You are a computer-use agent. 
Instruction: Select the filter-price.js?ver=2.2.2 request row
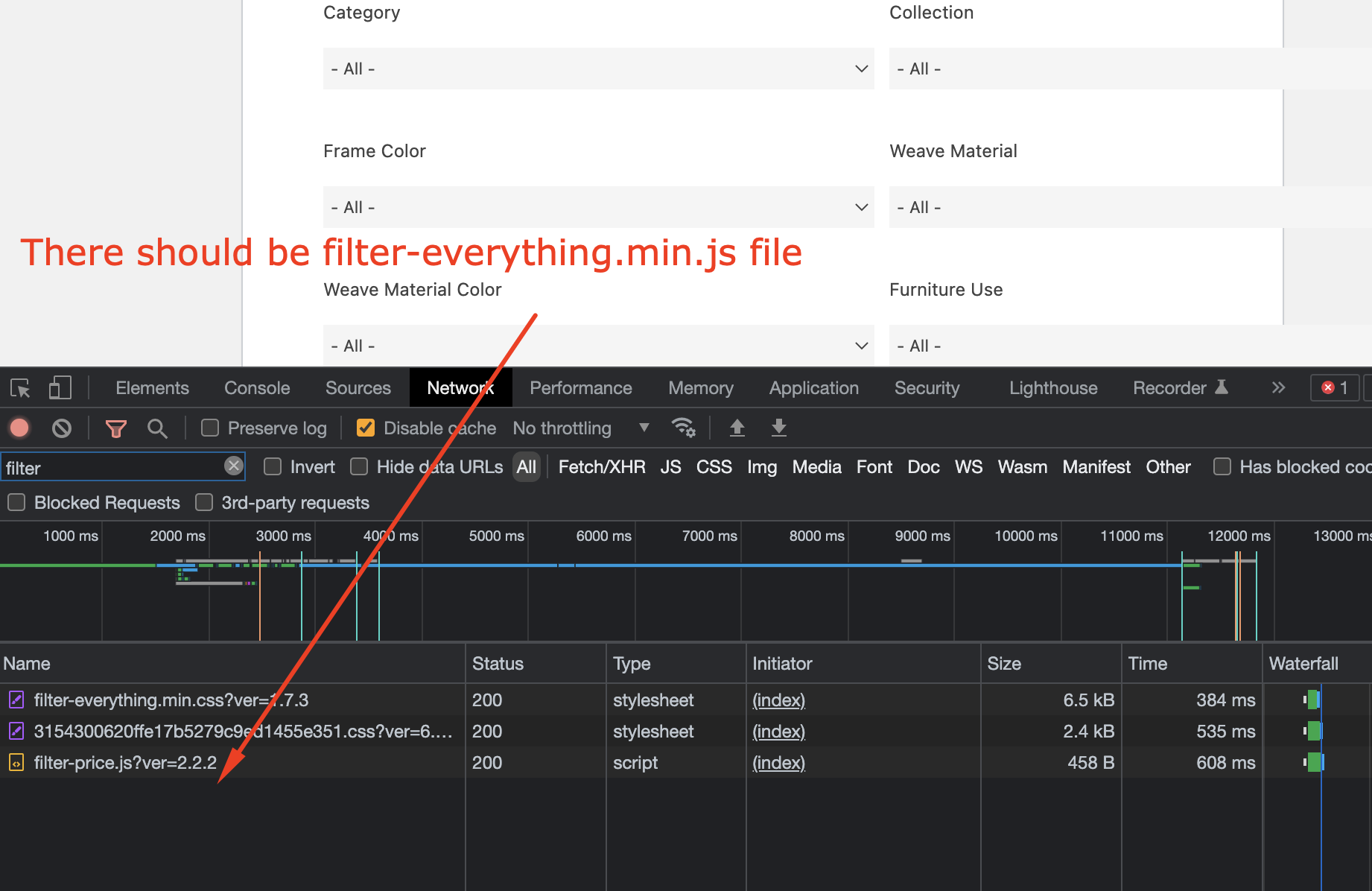pos(686,763)
